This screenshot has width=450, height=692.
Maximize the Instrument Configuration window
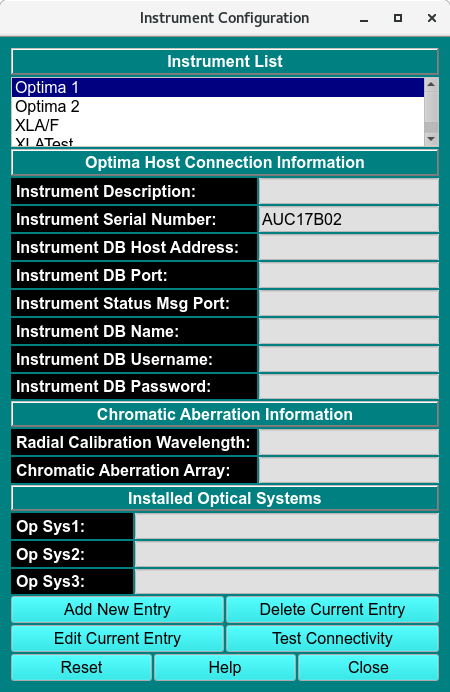(x=398, y=18)
